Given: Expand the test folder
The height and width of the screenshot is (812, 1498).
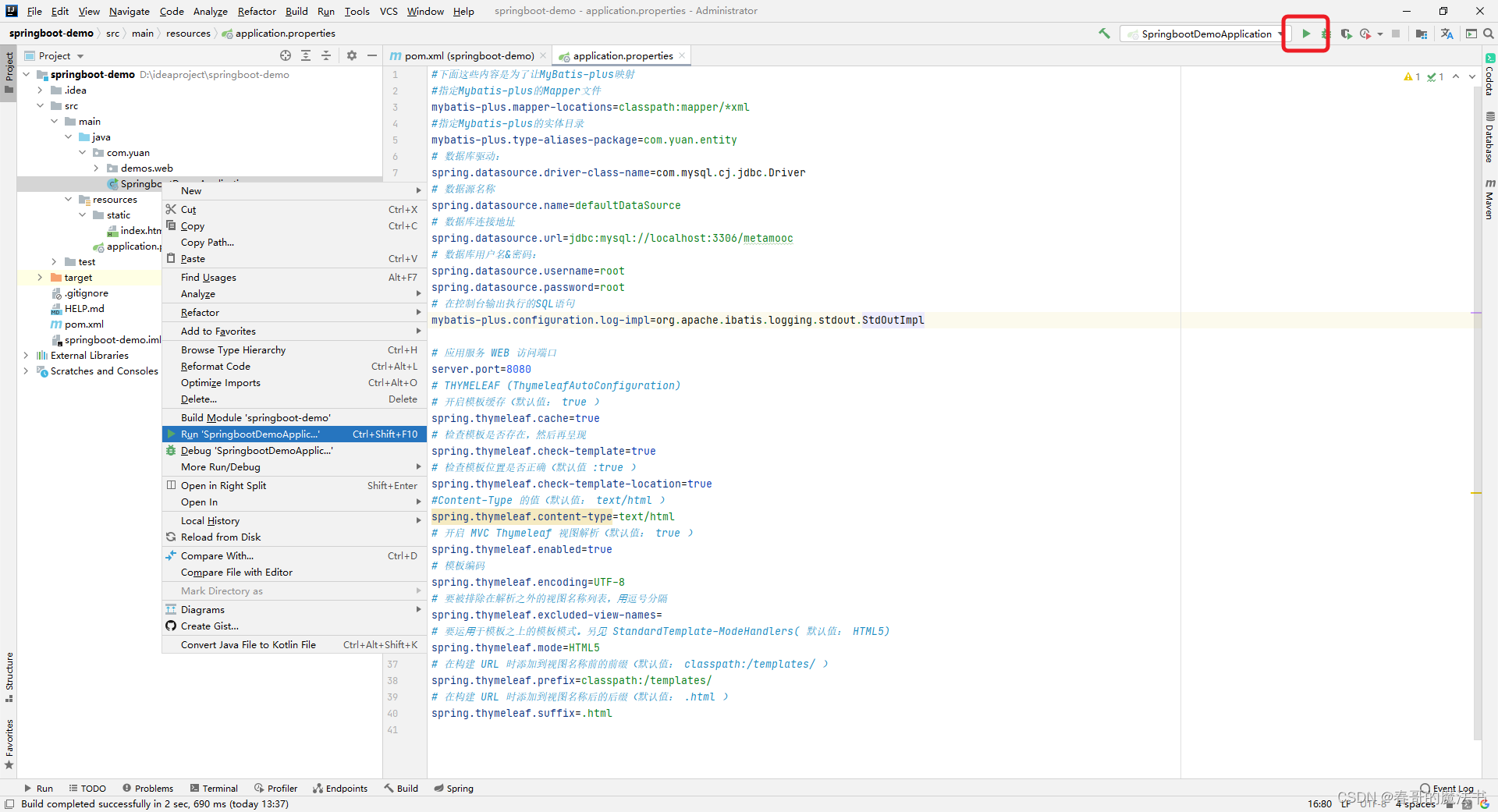Looking at the screenshot, I should click(55, 261).
